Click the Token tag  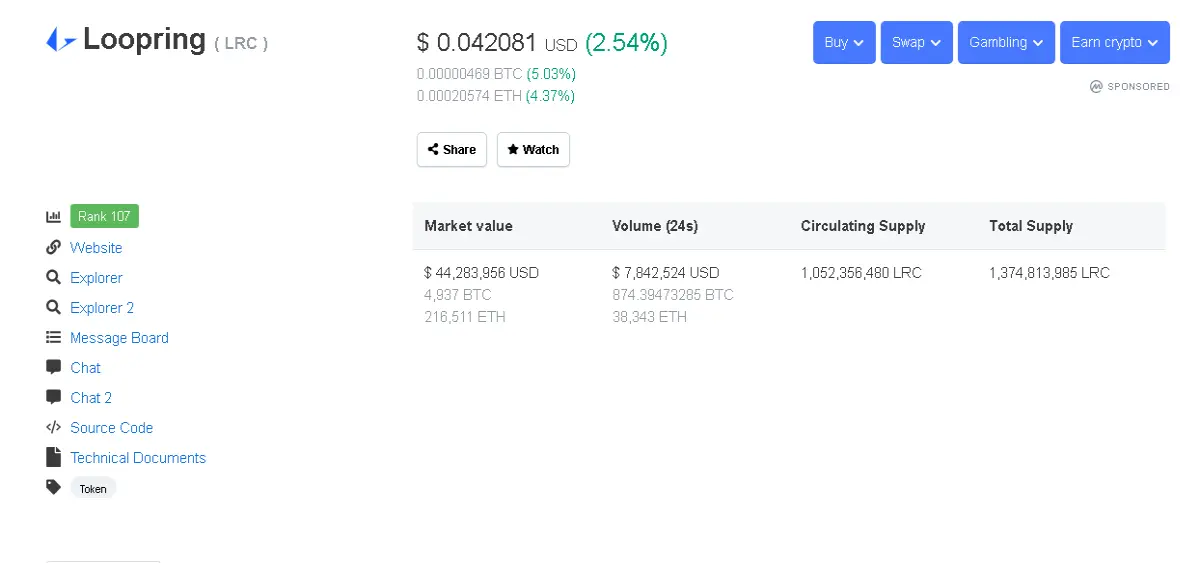pyautogui.click(x=93, y=488)
